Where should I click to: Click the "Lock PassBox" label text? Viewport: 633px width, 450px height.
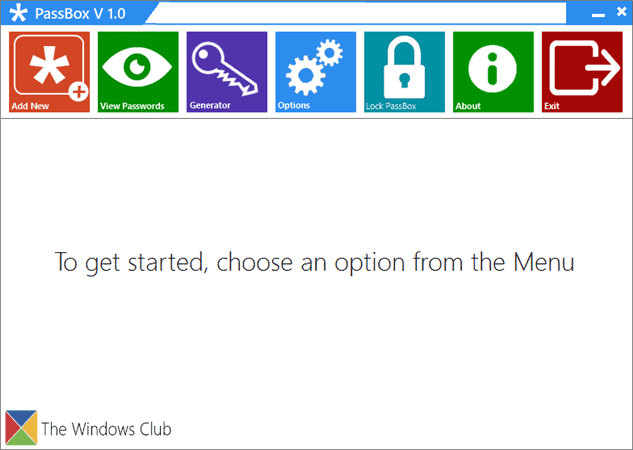tap(391, 106)
